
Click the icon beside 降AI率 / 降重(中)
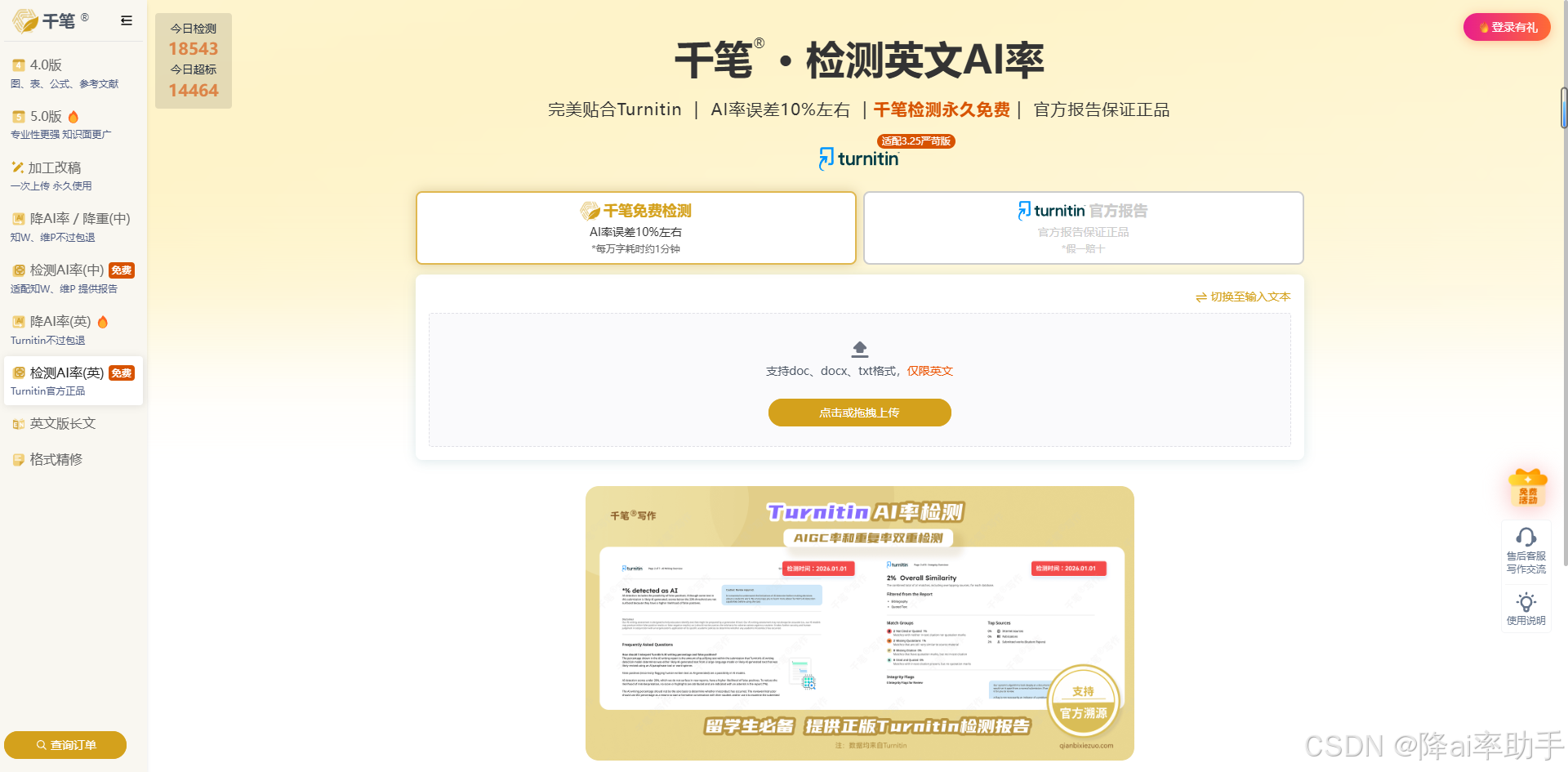pyautogui.click(x=19, y=219)
